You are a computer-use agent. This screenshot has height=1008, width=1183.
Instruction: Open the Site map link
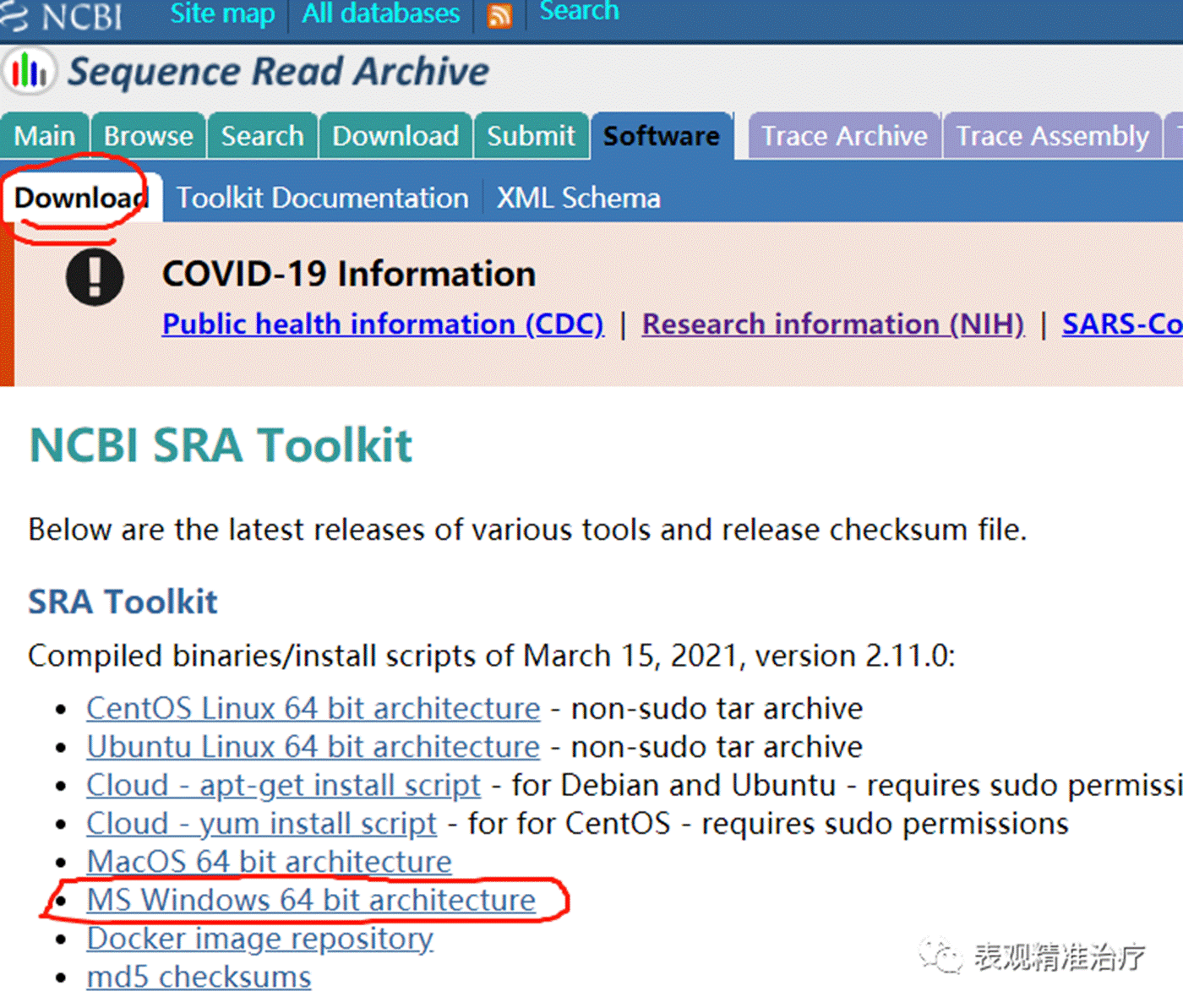pos(222,14)
